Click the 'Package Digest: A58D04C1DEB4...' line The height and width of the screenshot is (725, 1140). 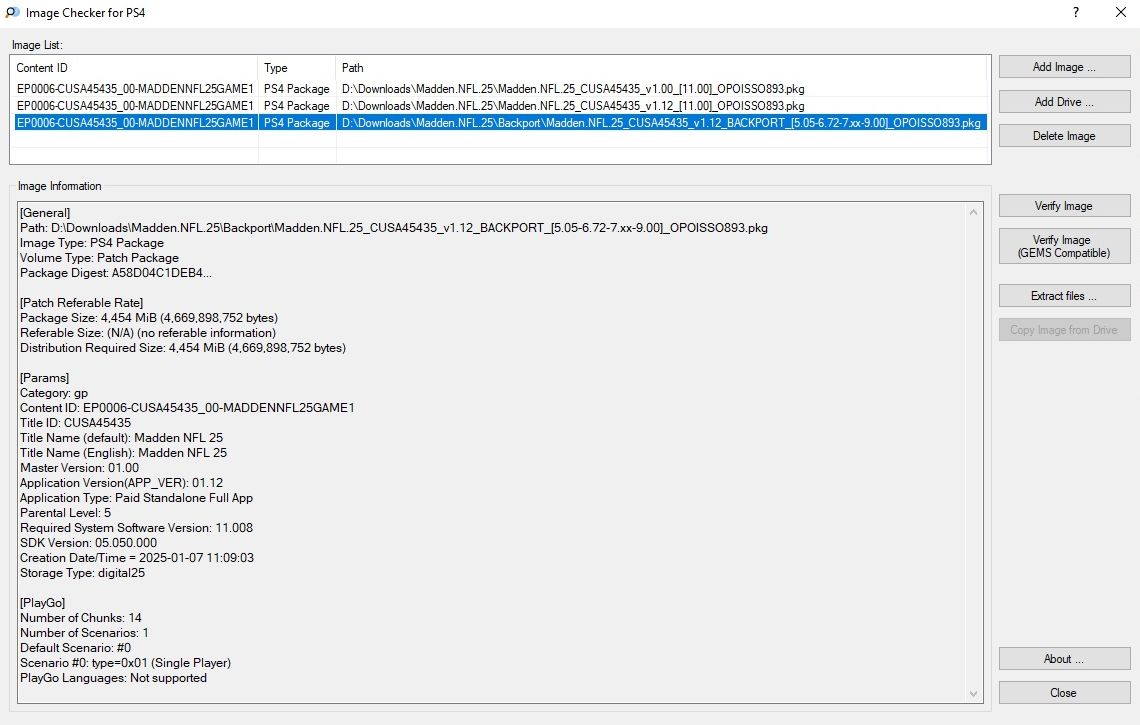(x=116, y=273)
